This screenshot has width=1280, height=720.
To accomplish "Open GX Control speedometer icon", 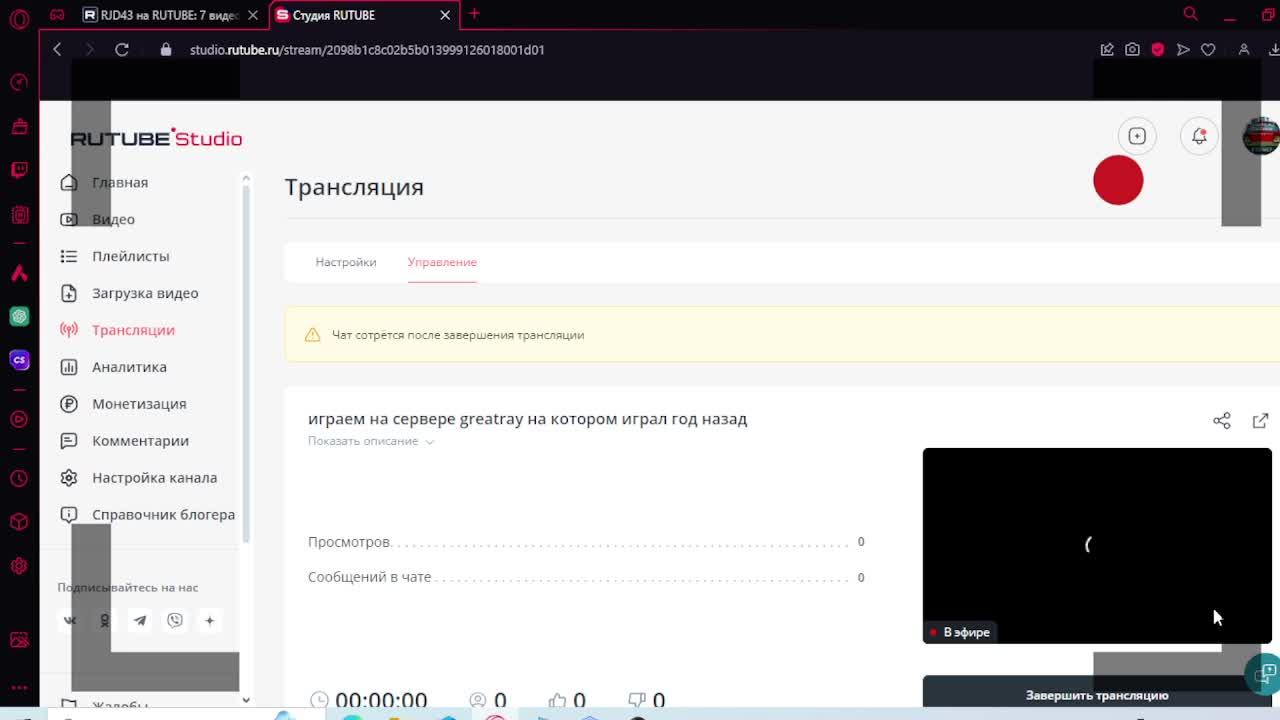I will coord(19,82).
